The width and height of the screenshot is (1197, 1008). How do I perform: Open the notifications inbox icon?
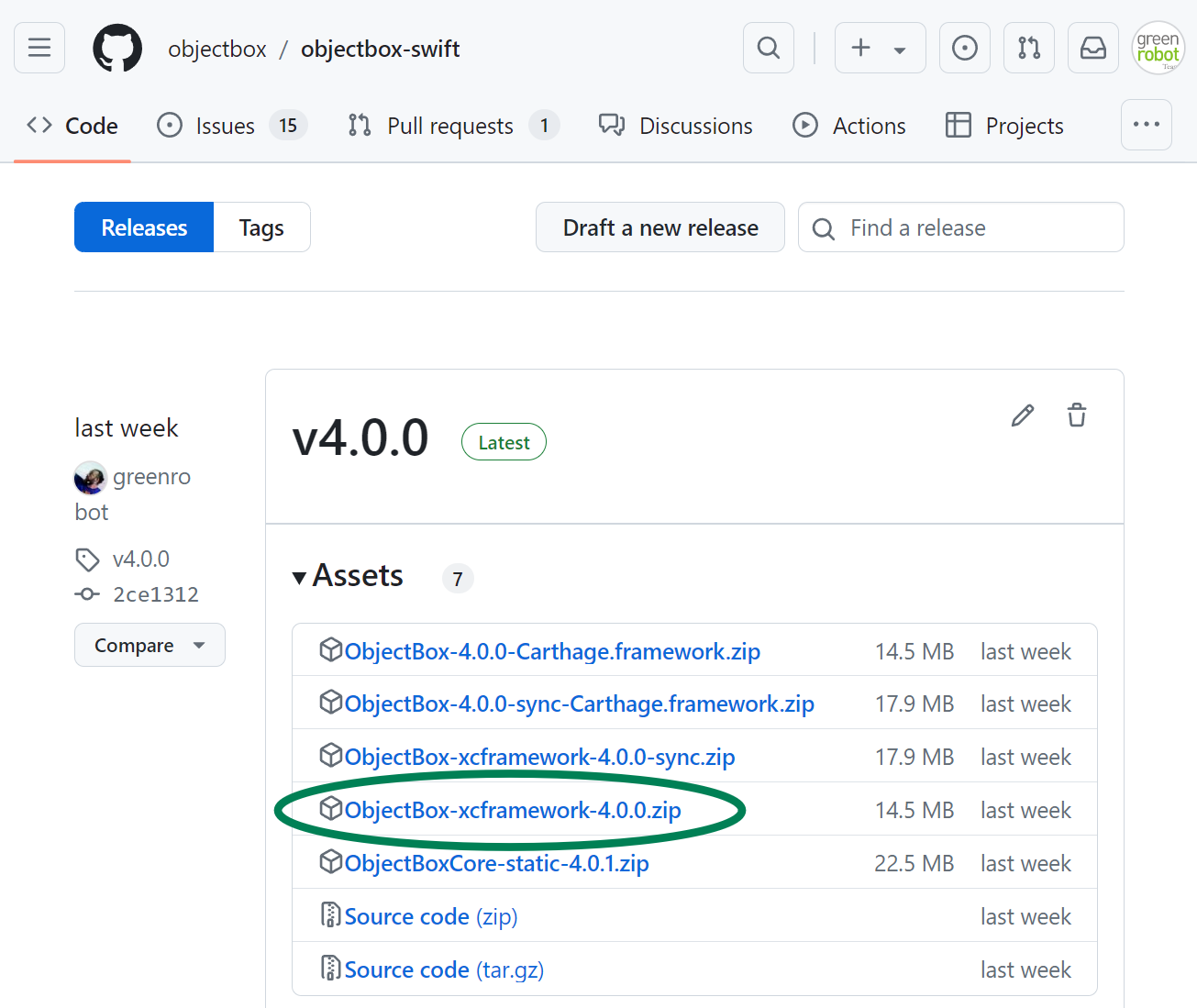(x=1093, y=48)
